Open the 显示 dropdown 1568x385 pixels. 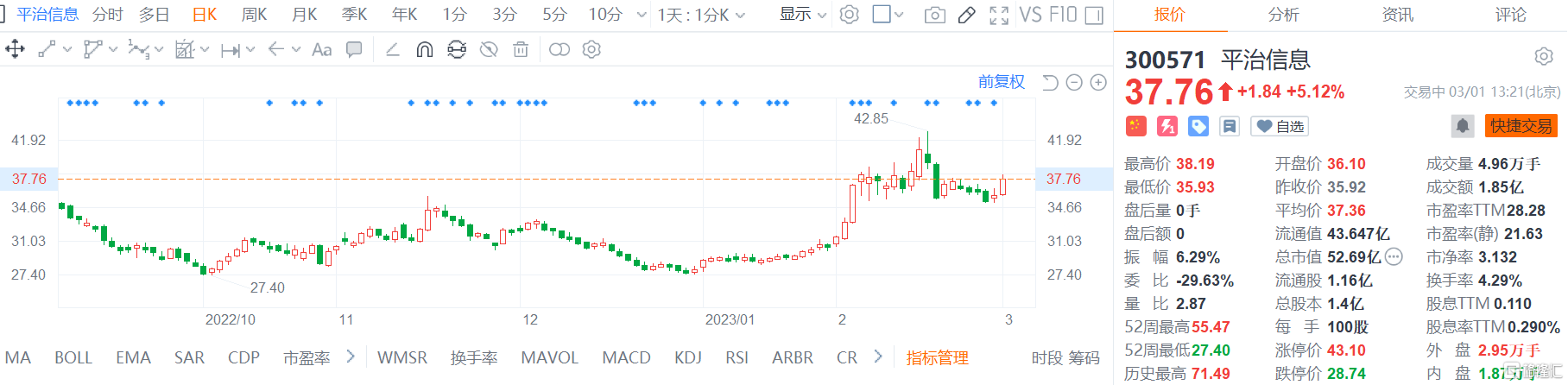[x=803, y=15]
